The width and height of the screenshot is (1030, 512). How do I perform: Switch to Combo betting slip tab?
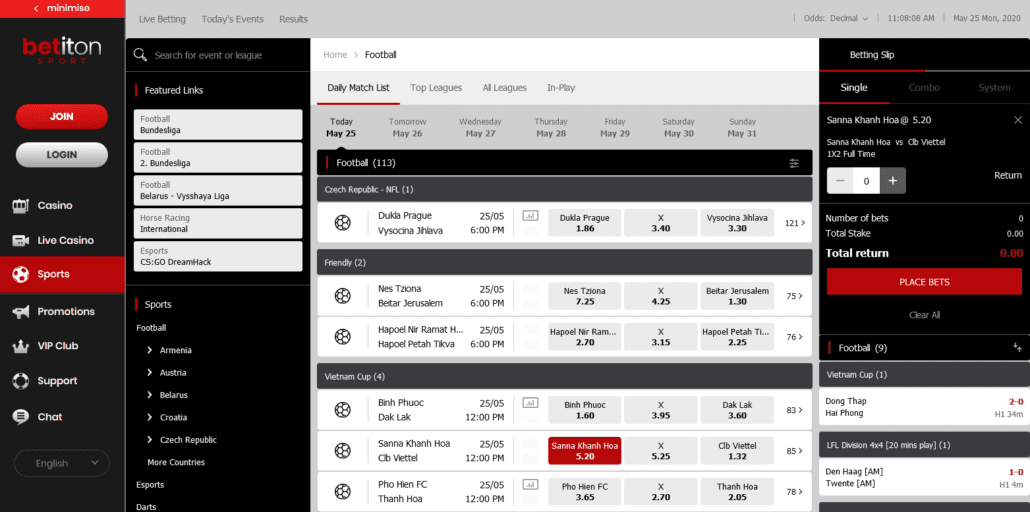point(924,88)
